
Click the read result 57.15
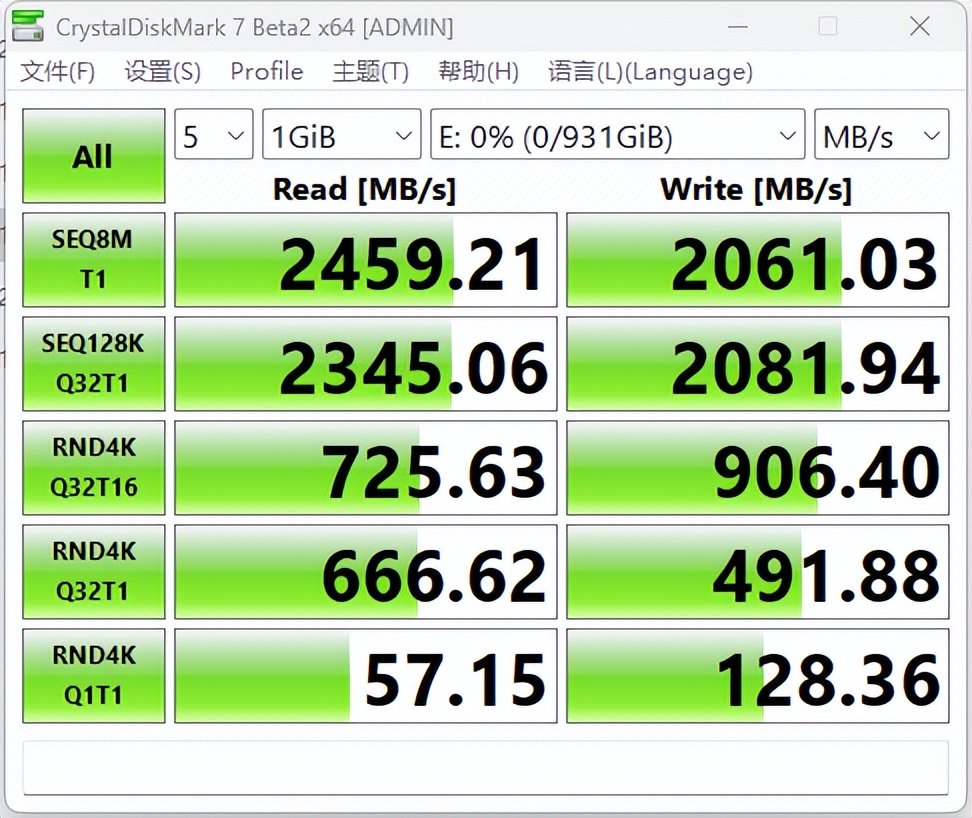click(x=366, y=675)
